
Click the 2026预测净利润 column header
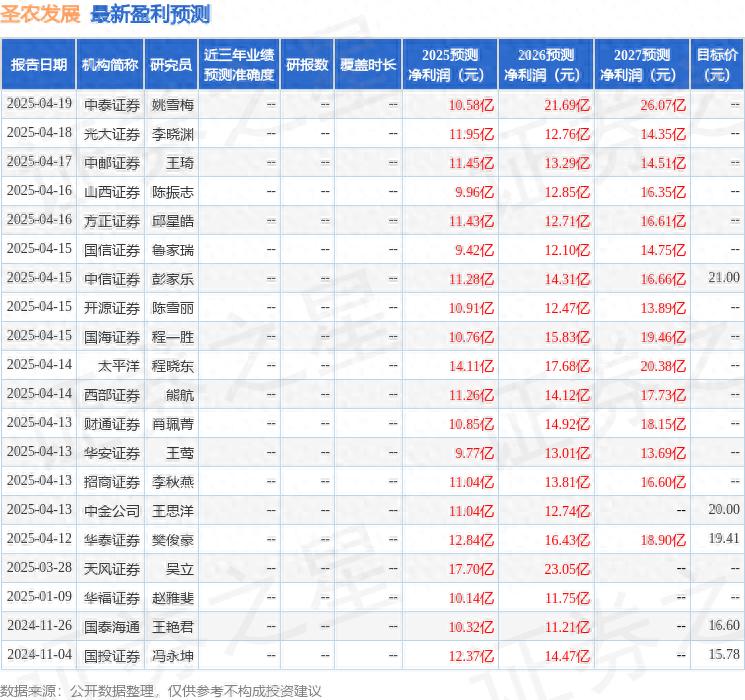[546, 65]
